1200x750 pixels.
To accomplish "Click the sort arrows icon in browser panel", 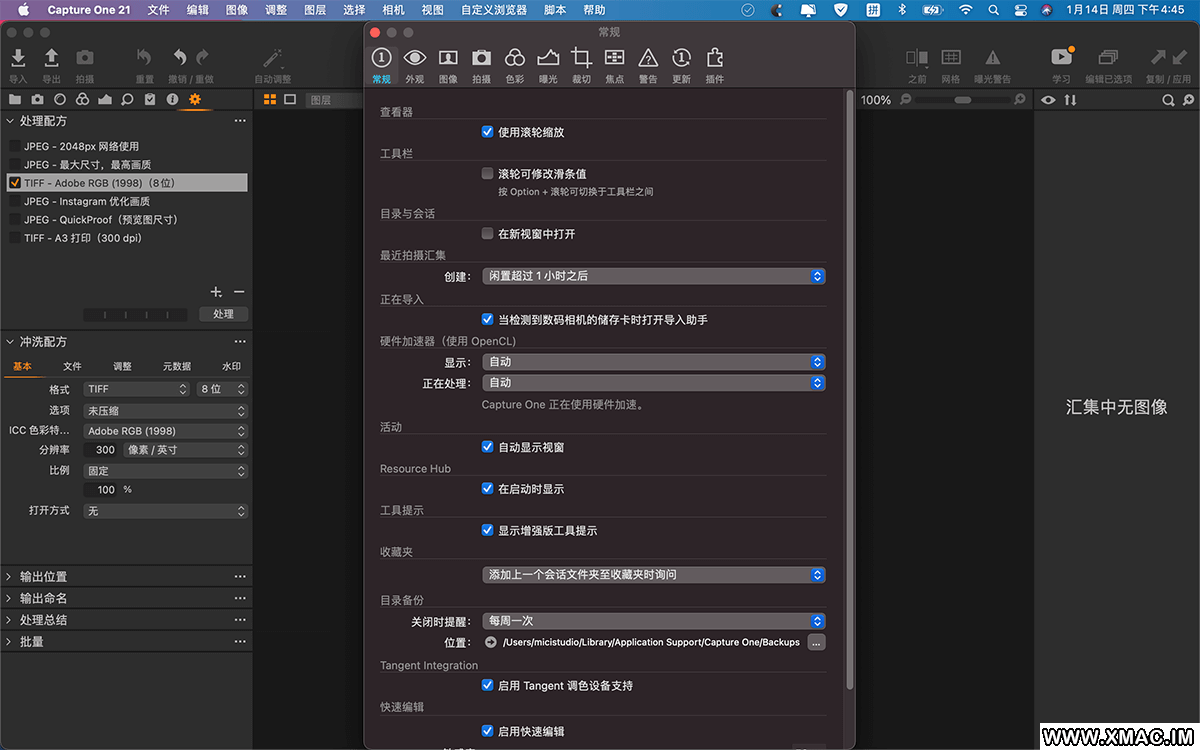I will 1070,100.
